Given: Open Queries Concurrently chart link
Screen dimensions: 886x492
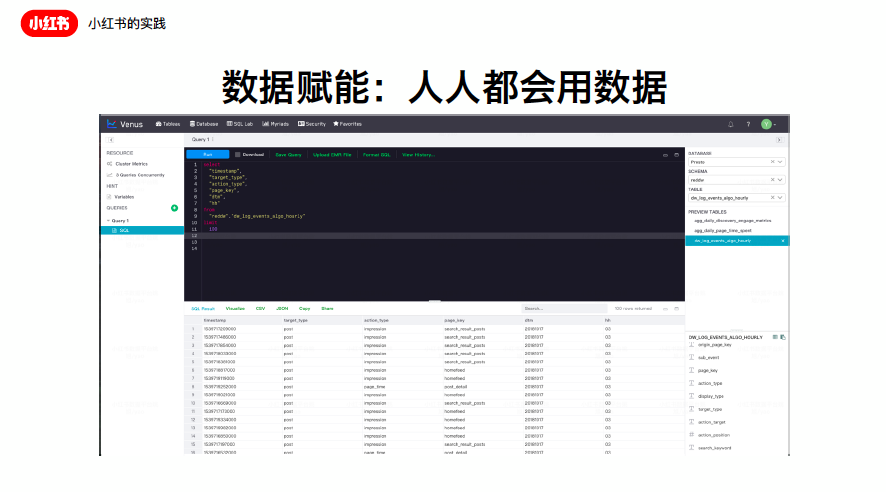Looking at the screenshot, I should [x=136, y=175].
